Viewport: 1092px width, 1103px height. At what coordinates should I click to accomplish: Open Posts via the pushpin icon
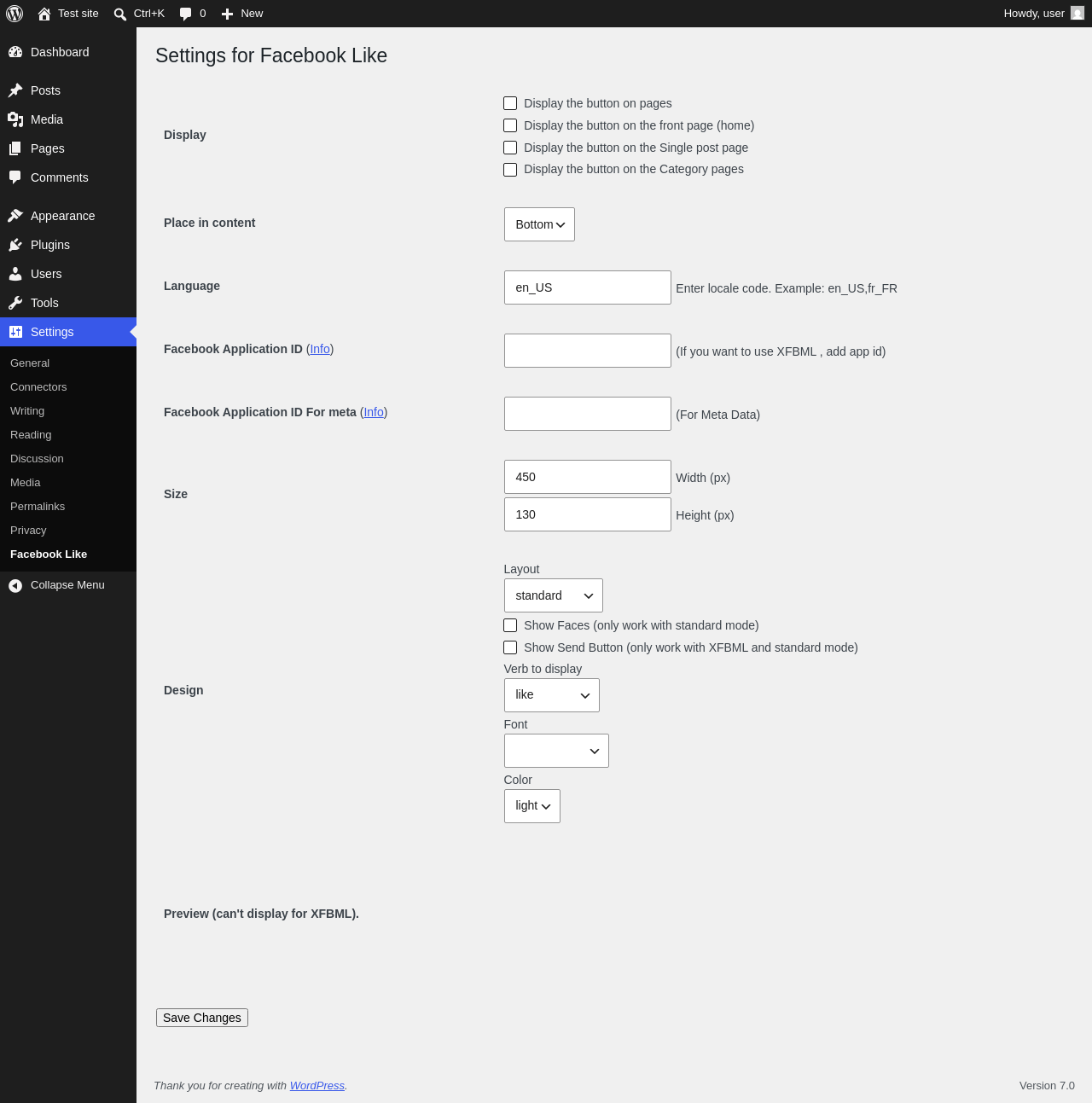point(15,90)
